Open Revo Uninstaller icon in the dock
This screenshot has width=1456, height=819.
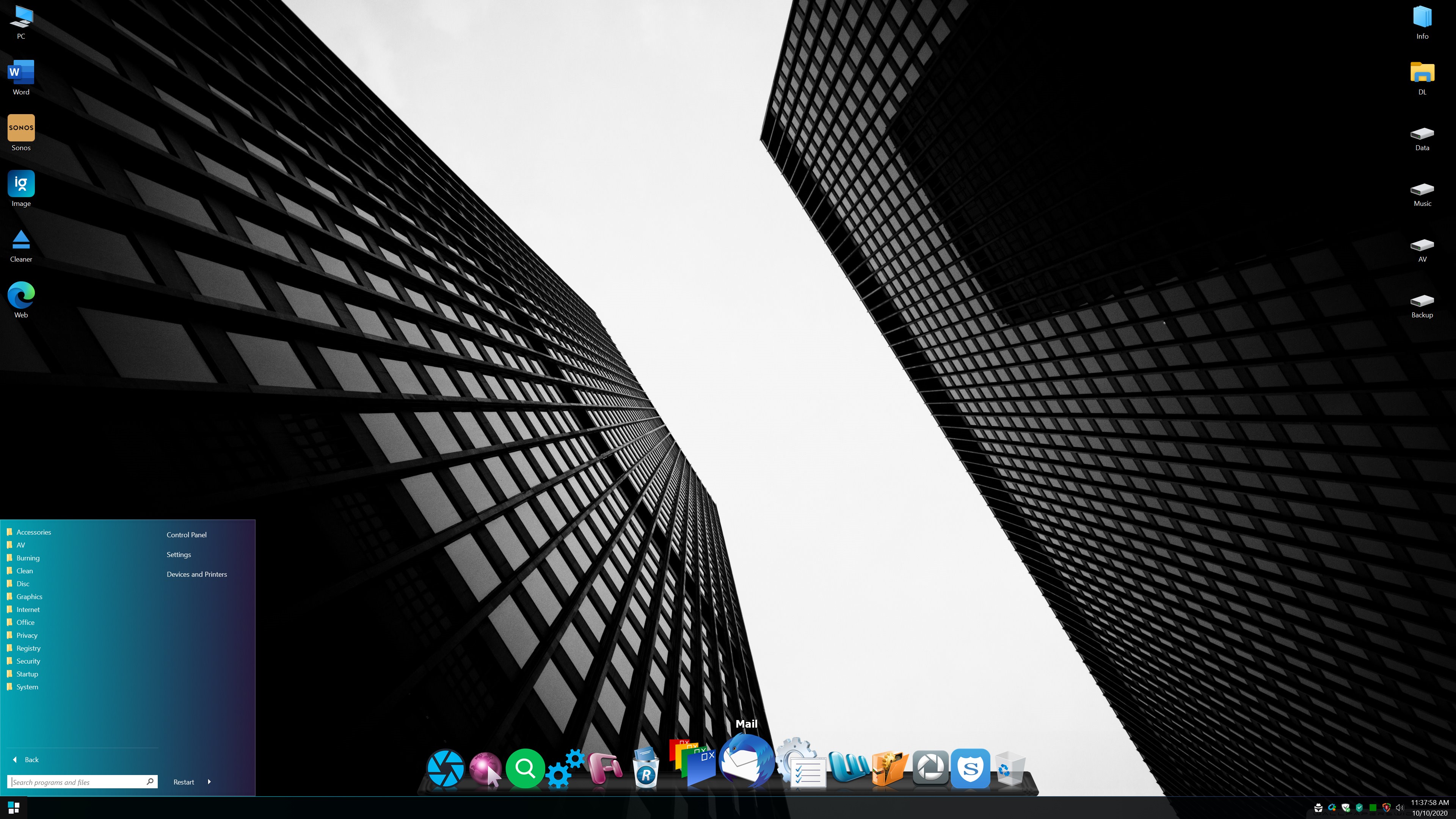pyautogui.click(x=645, y=768)
